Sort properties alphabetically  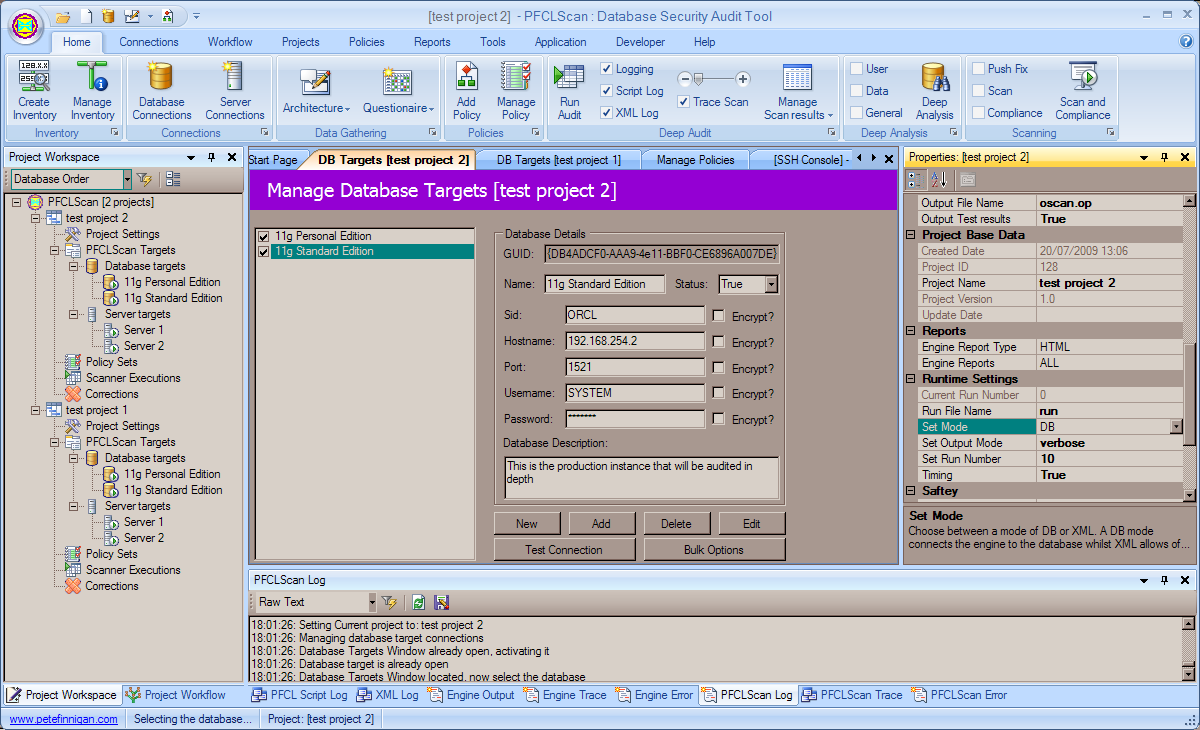[939, 179]
